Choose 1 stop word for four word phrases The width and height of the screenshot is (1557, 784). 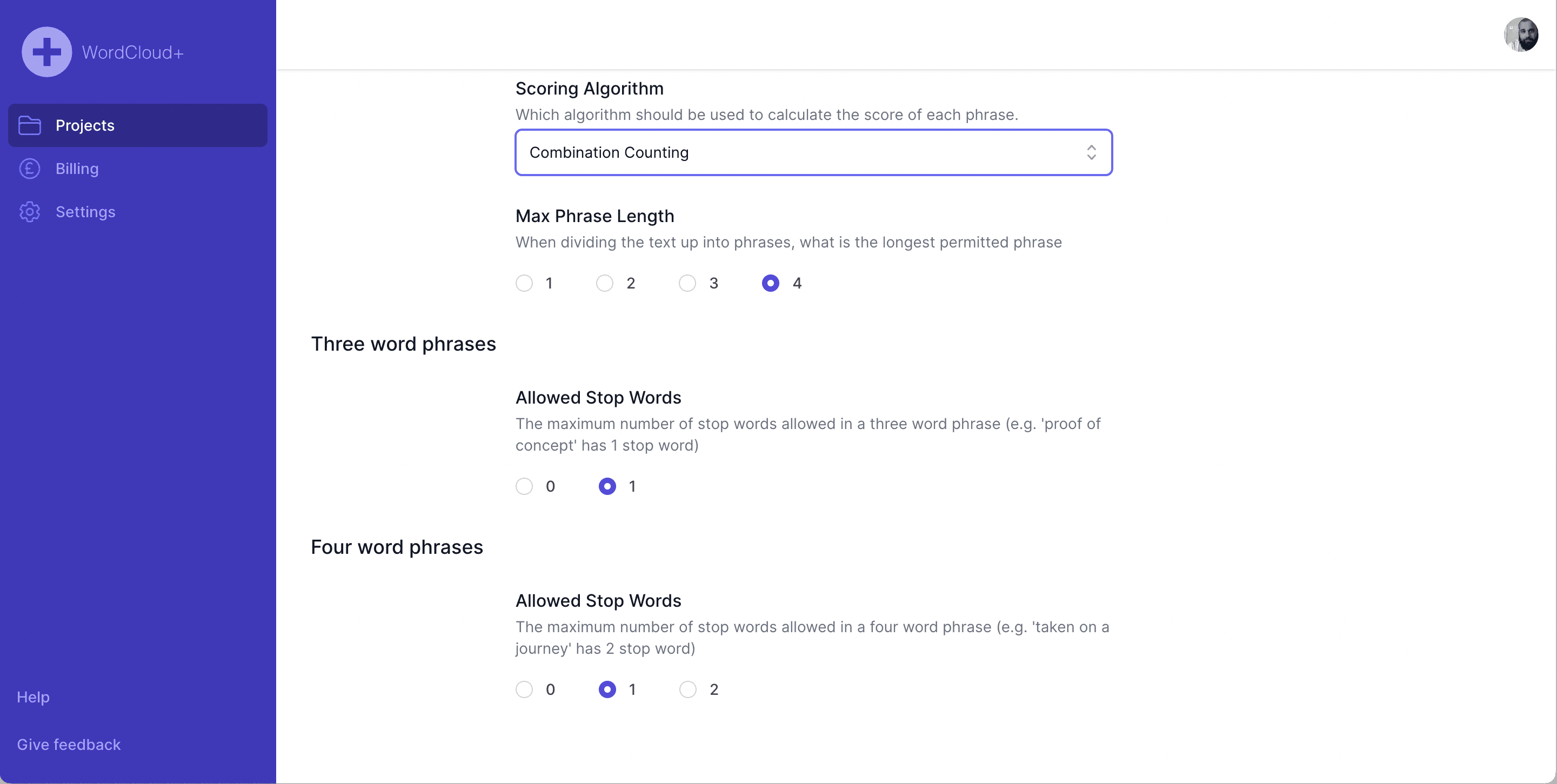click(x=607, y=689)
